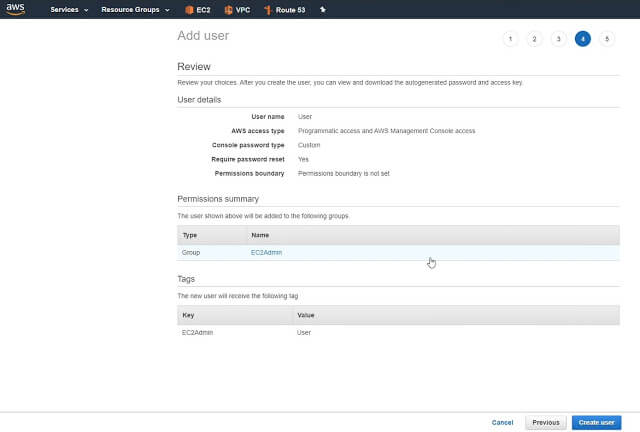The width and height of the screenshot is (640, 432).
Task: Click the pin shortcuts icon
Action: coord(321,10)
